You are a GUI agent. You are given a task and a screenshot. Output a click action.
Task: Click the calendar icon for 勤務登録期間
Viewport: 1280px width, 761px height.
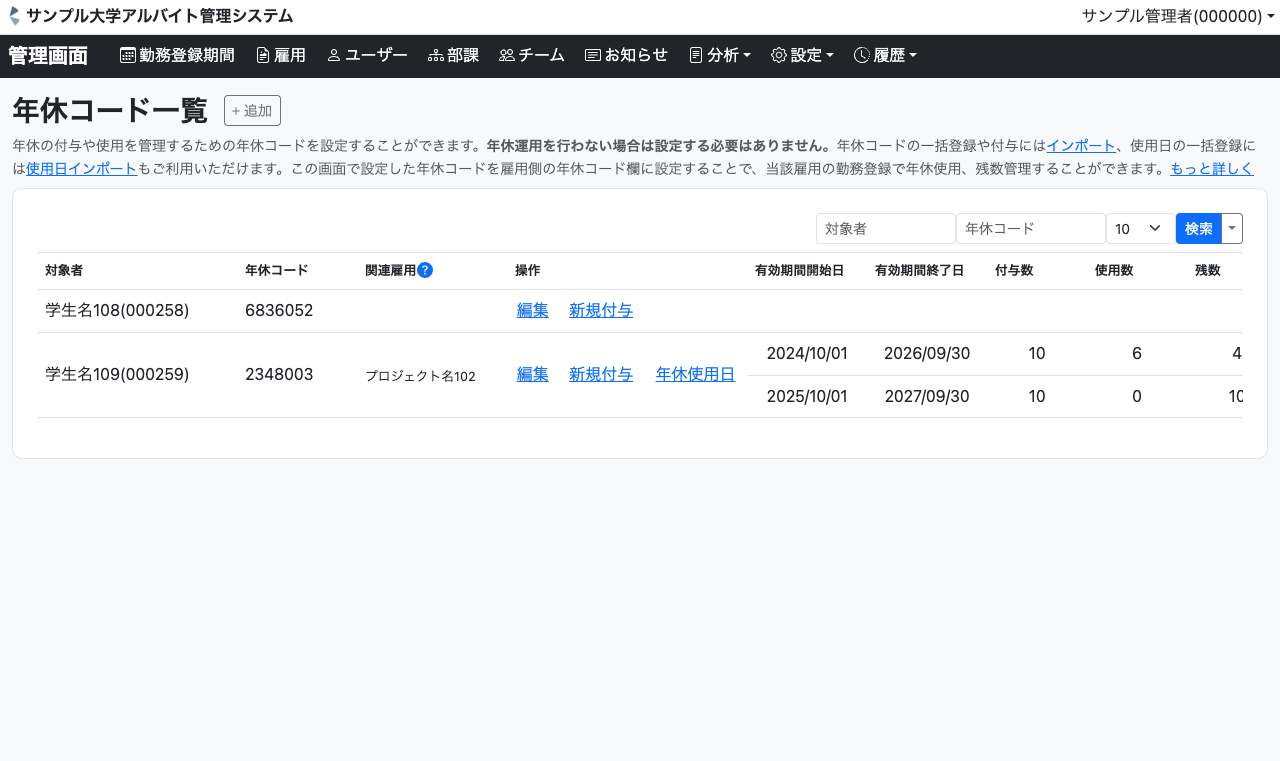coord(128,56)
